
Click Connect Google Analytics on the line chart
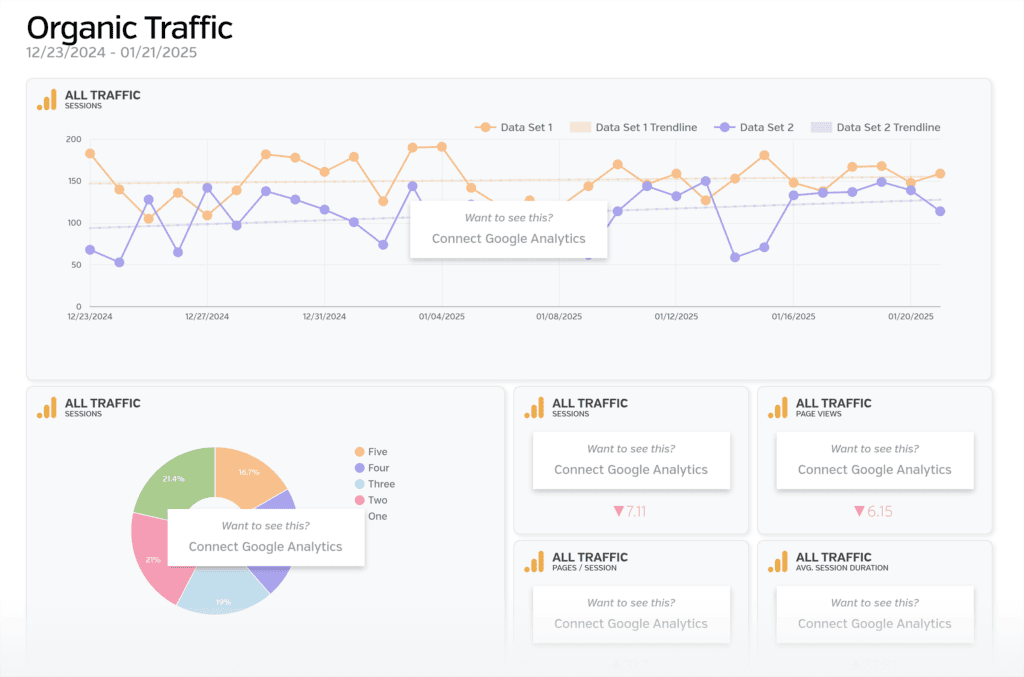click(508, 238)
